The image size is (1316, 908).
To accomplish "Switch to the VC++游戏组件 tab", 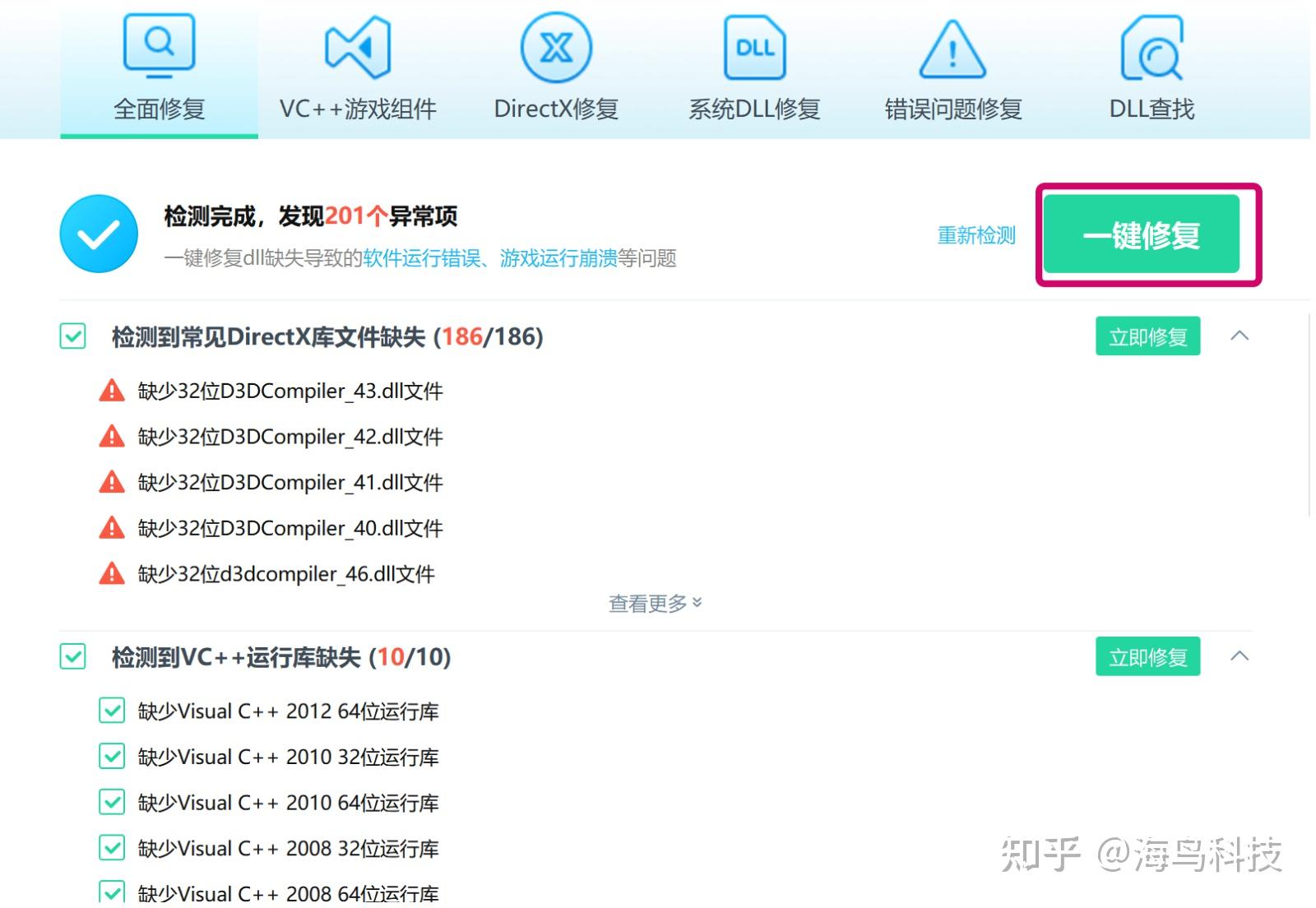I will (358, 107).
